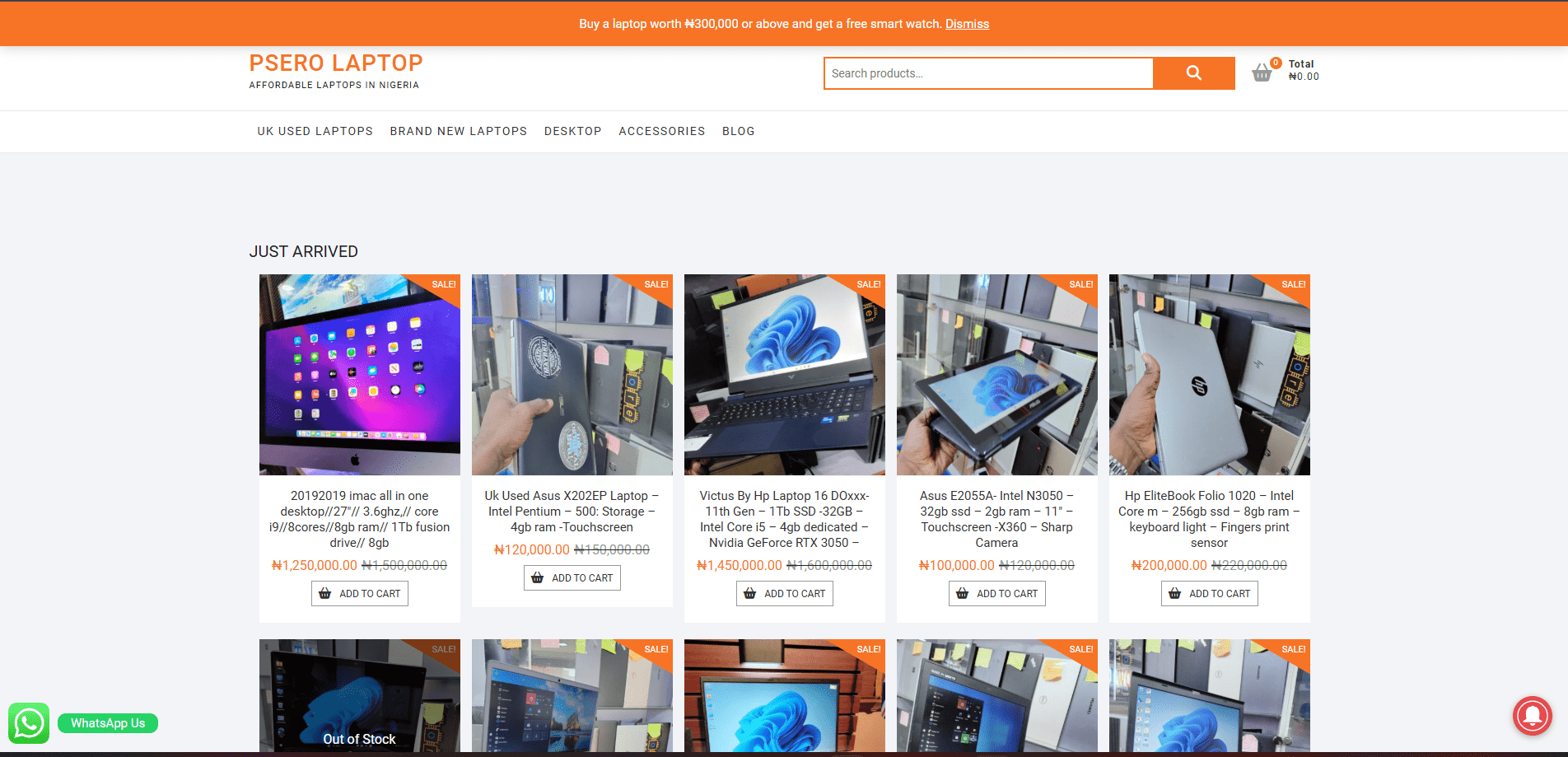The height and width of the screenshot is (757, 1568).
Task: Focus the Search products field
Action: [988, 73]
